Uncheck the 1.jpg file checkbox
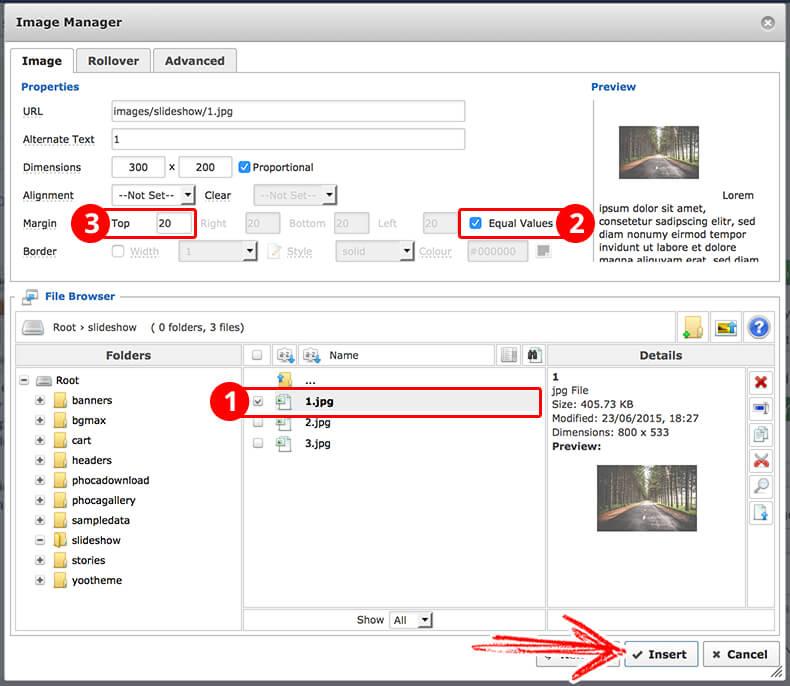790x686 pixels. [x=258, y=401]
